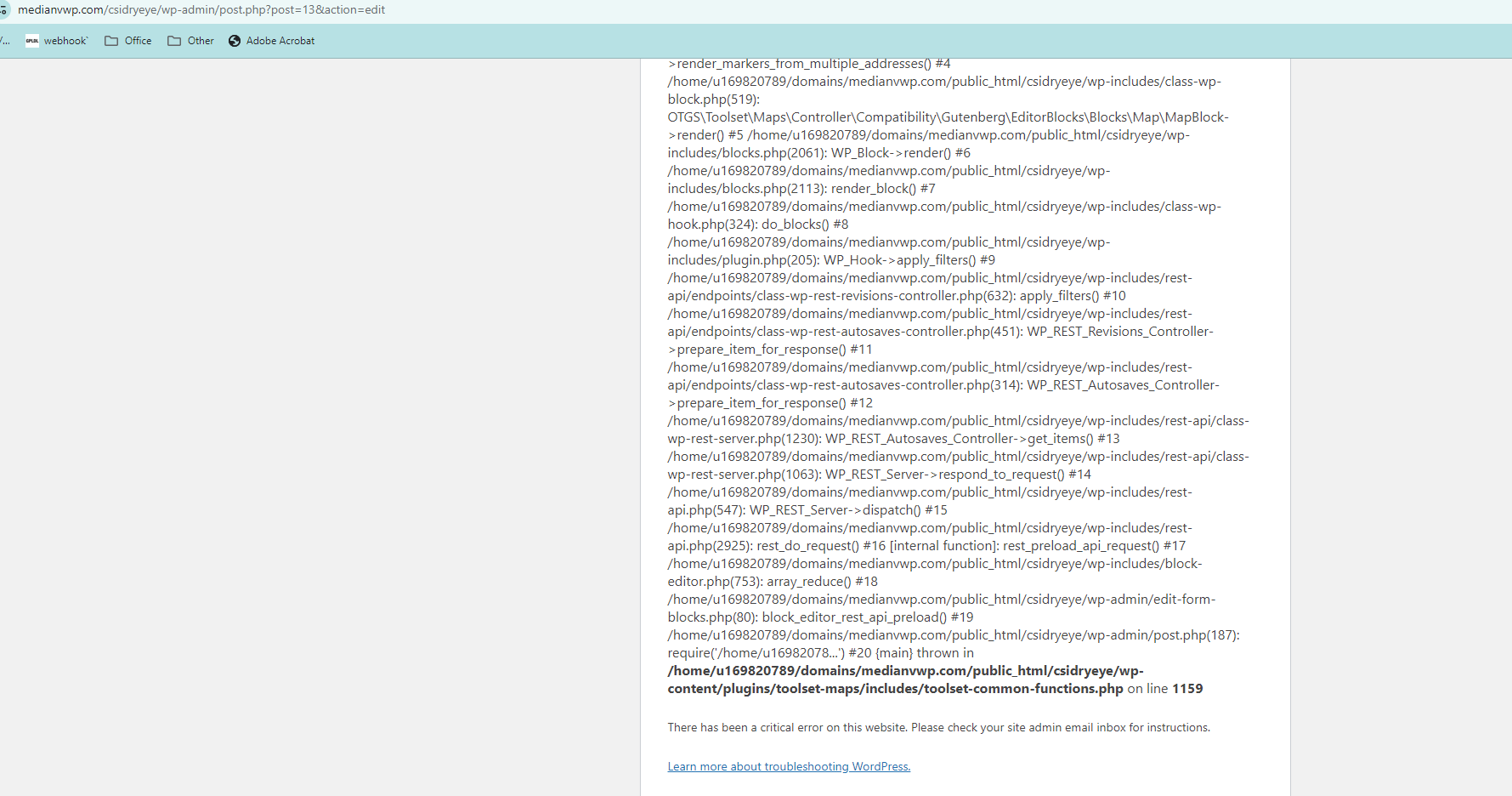Image resolution: width=1512 pixels, height=796 pixels.
Task: Click the bold line number 1159
Action: pyautogui.click(x=1187, y=689)
